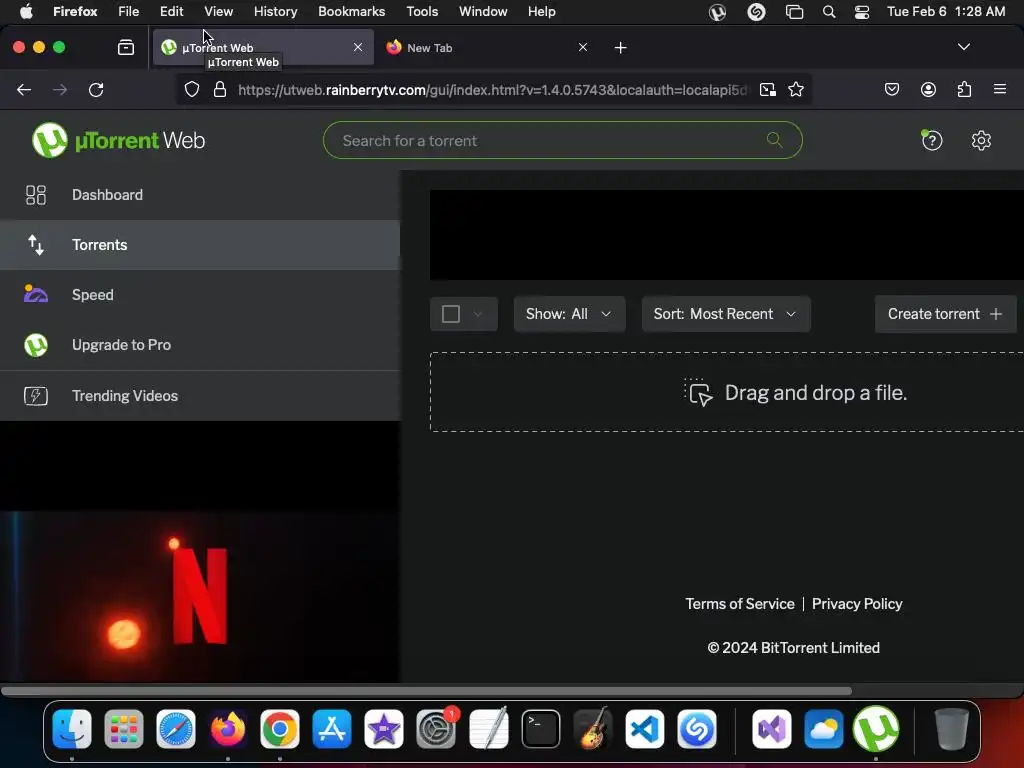Open the Terms of Service link

(739, 604)
